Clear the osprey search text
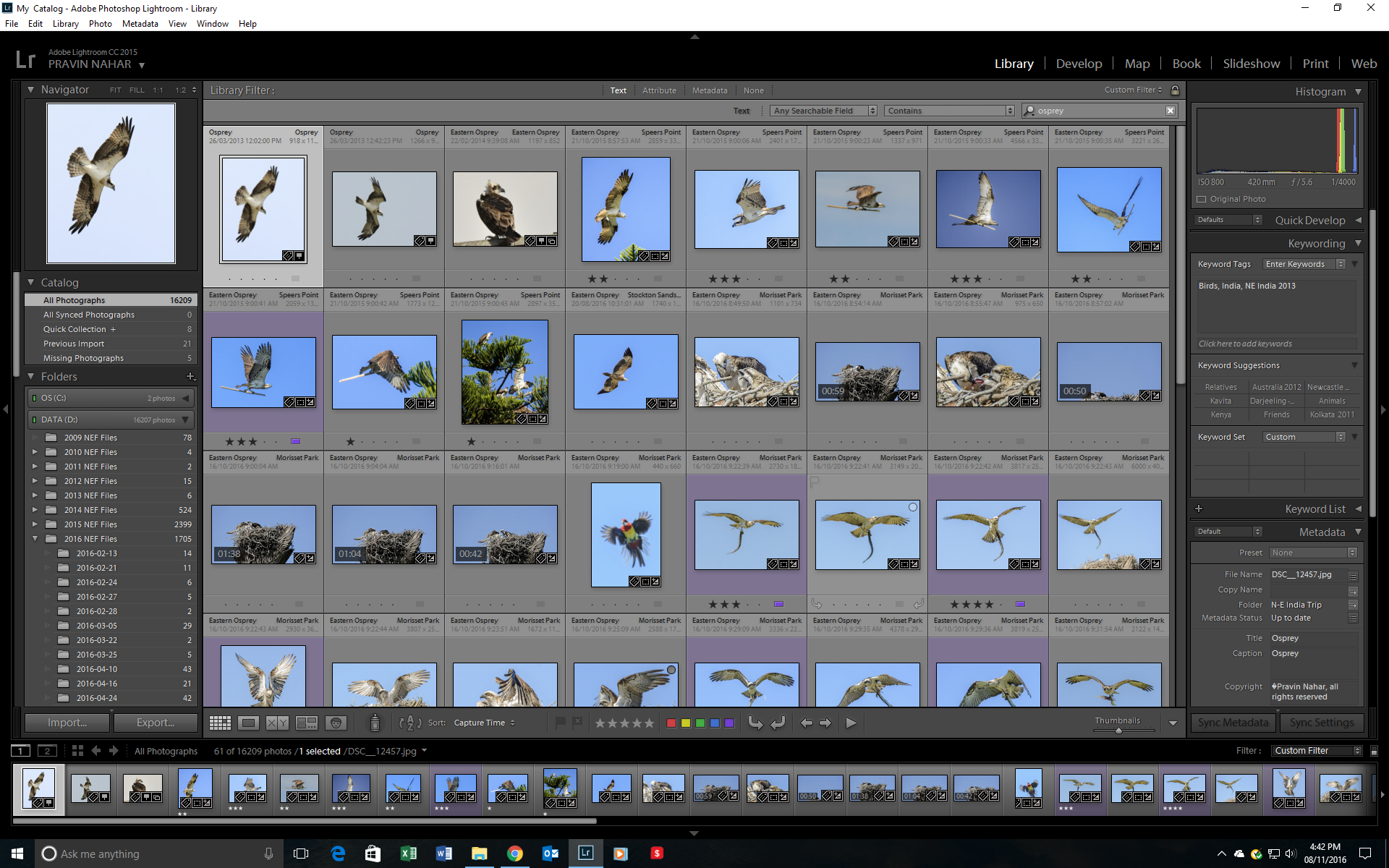This screenshot has width=1389, height=868. point(1171,111)
